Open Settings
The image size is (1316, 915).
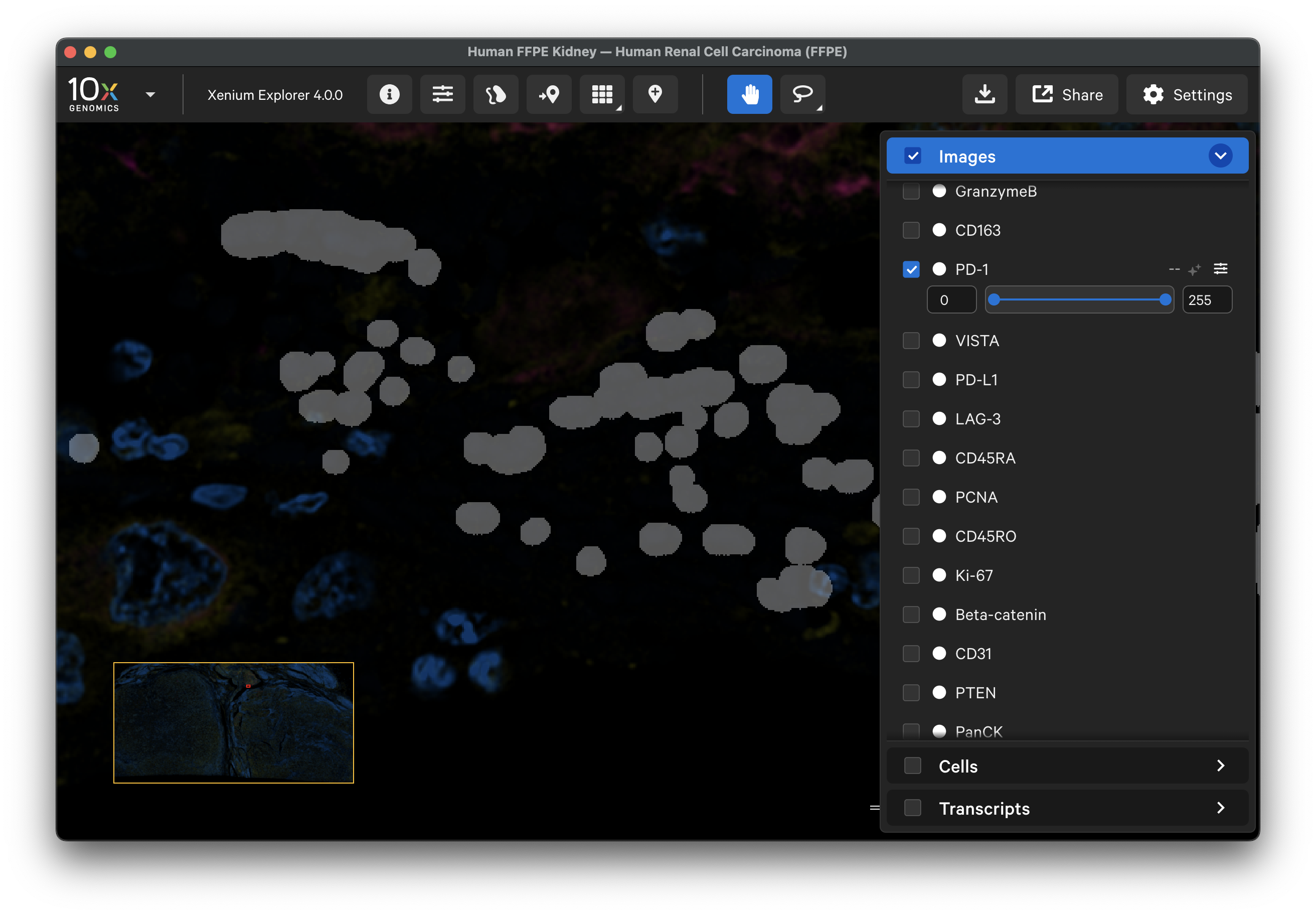(x=1187, y=94)
